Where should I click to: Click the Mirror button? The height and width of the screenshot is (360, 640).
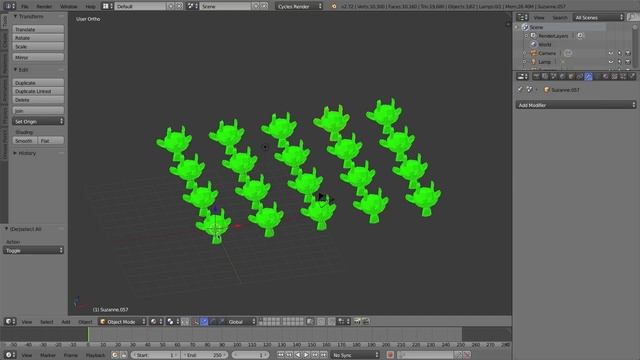point(38,58)
